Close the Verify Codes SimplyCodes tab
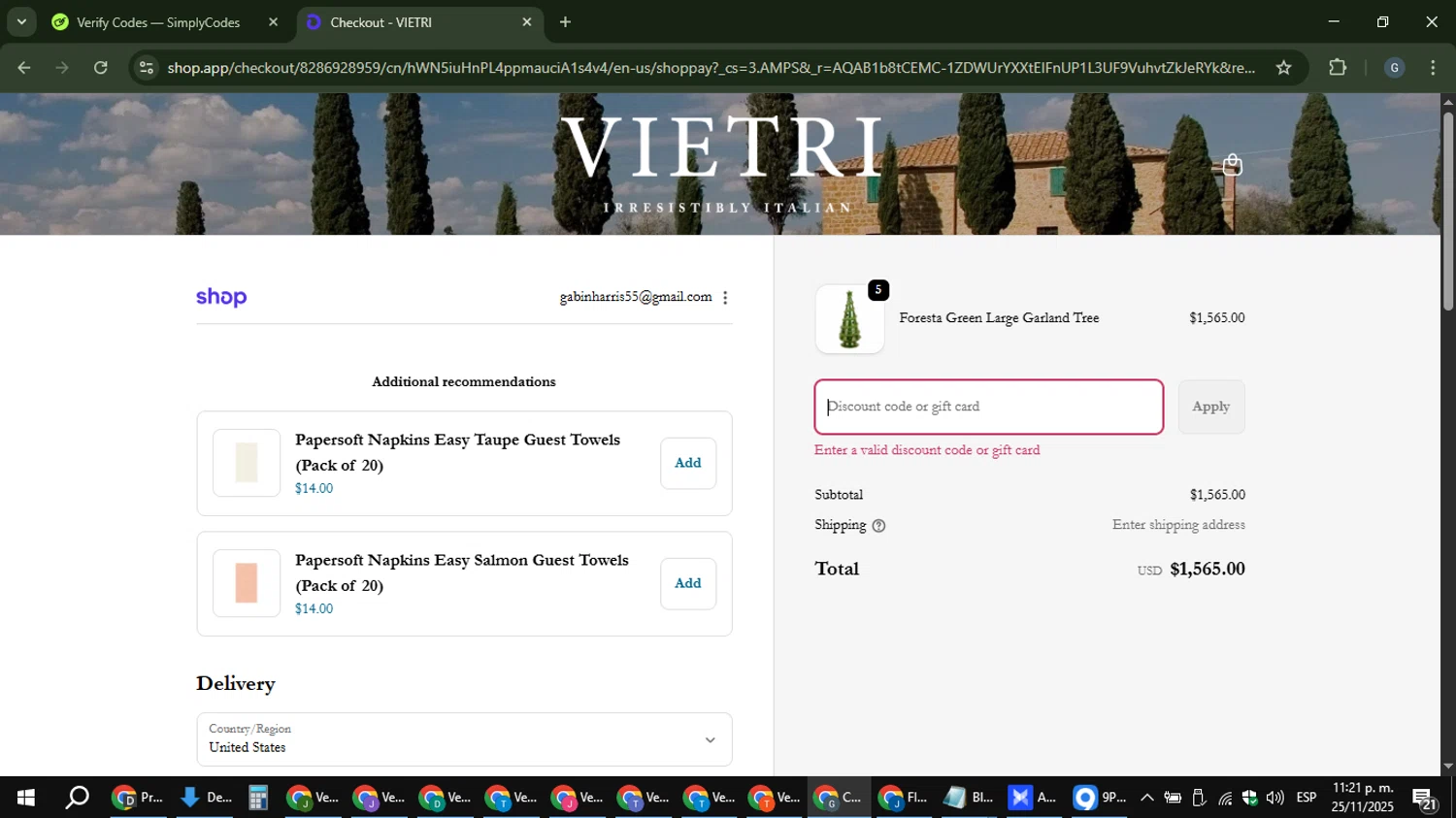The width and height of the screenshot is (1456, 818). [x=273, y=21]
